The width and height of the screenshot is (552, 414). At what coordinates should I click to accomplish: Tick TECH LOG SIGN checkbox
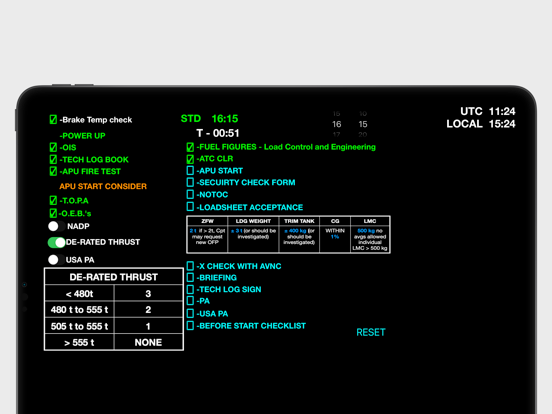pos(190,289)
